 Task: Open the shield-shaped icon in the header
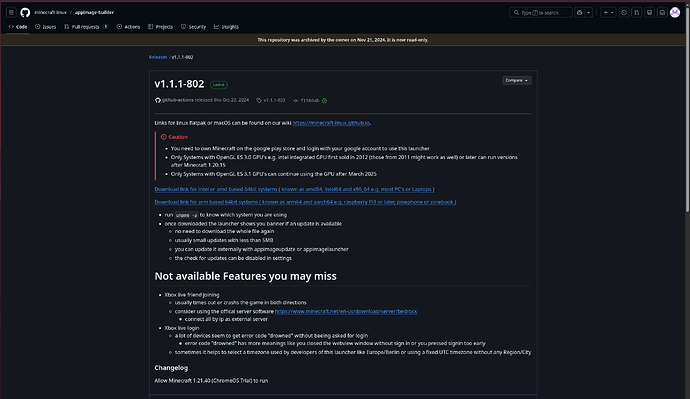click(x=649, y=12)
